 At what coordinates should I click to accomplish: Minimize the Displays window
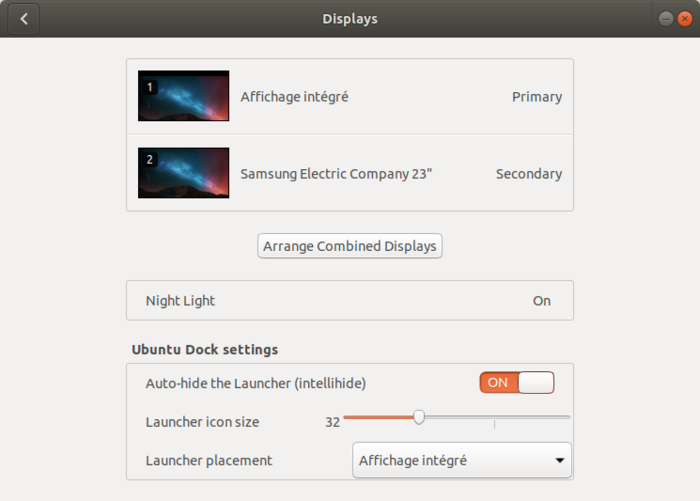click(666, 19)
